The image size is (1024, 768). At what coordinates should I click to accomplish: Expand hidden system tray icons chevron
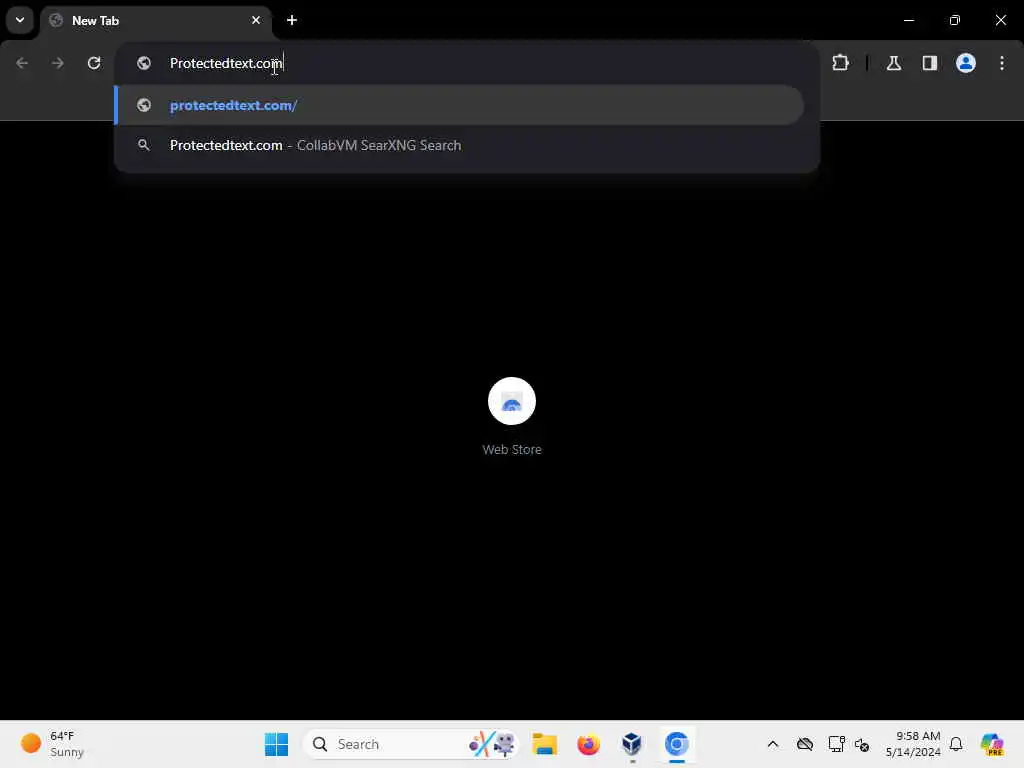pos(773,744)
